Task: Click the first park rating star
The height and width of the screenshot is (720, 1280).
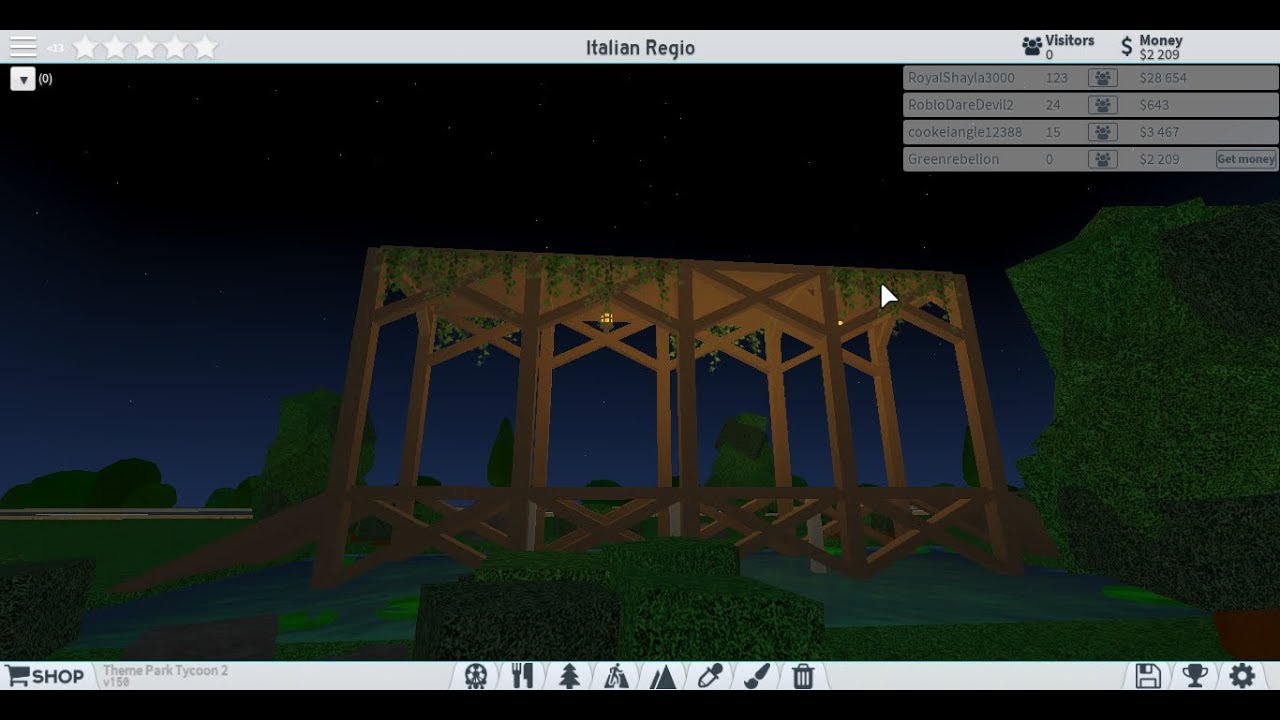Action: (85, 47)
